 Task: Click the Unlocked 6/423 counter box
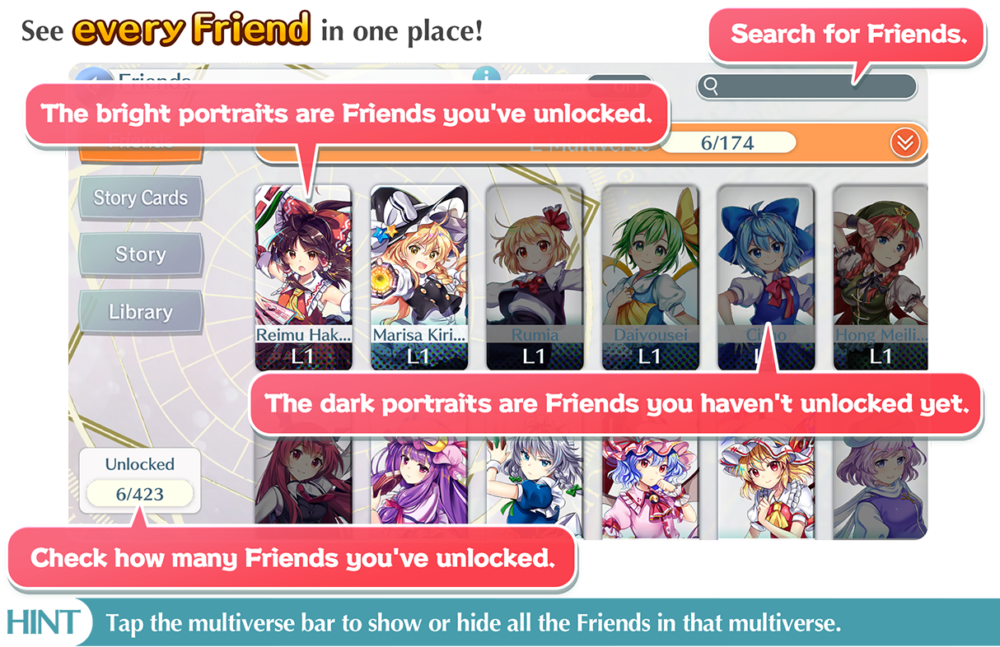click(140, 480)
